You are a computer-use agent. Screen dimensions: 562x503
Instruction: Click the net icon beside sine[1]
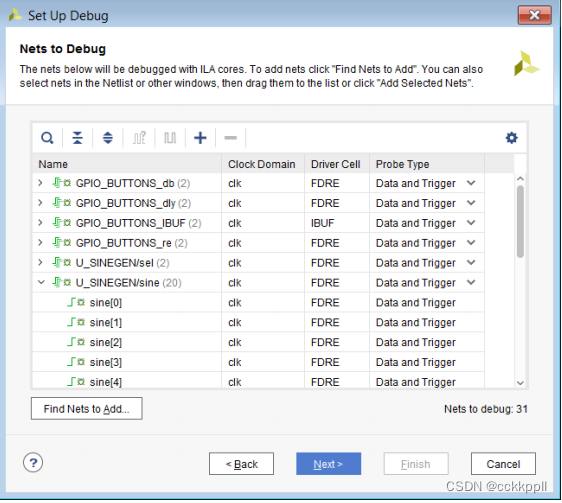pos(76,323)
